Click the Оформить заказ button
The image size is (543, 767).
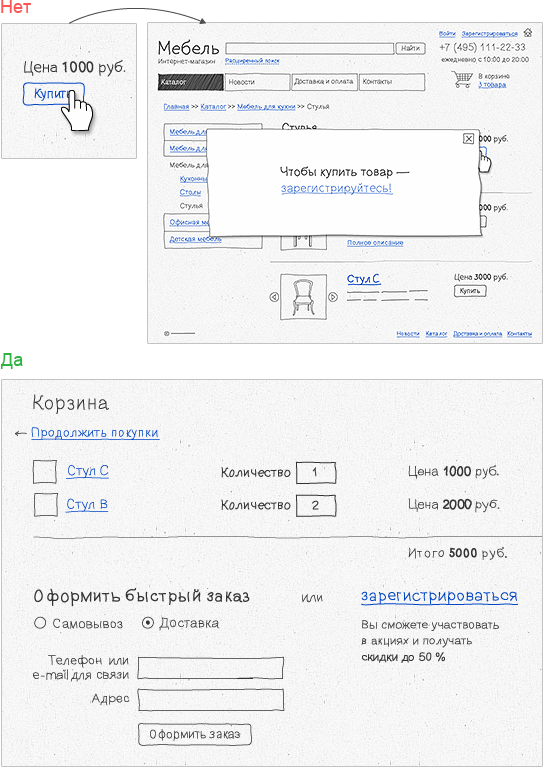click(x=195, y=734)
